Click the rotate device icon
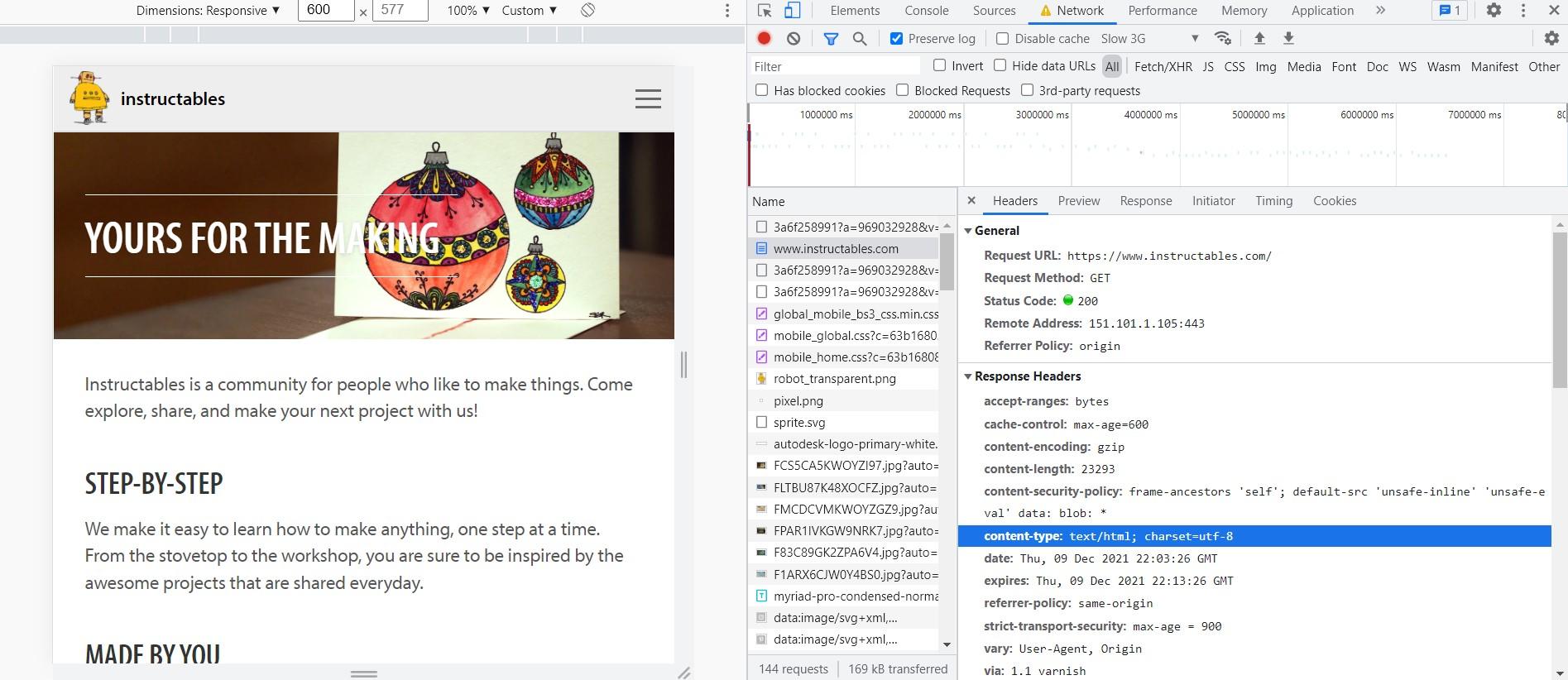Screen dimensions: 1568x680 click(x=587, y=10)
